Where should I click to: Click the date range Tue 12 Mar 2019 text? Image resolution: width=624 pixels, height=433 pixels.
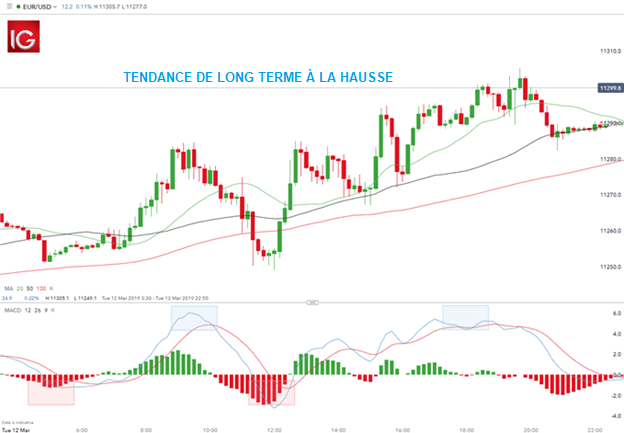[x=155, y=298]
